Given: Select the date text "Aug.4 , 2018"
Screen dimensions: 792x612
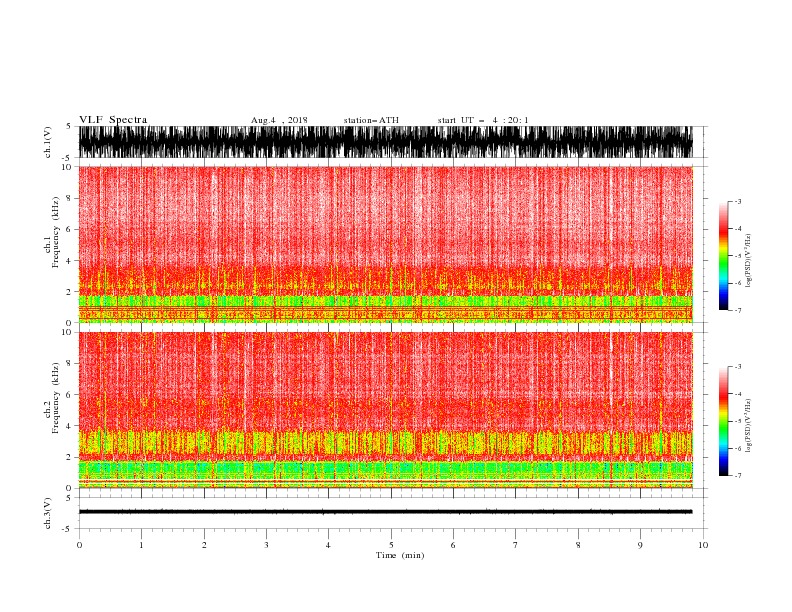Looking at the screenshot, I should (279, 120).
